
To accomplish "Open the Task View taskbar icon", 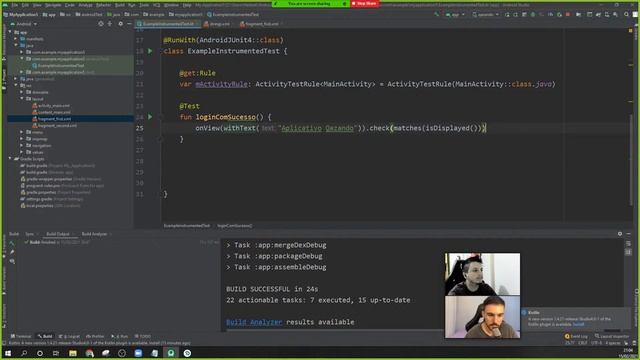I will (x=56, y=353).
